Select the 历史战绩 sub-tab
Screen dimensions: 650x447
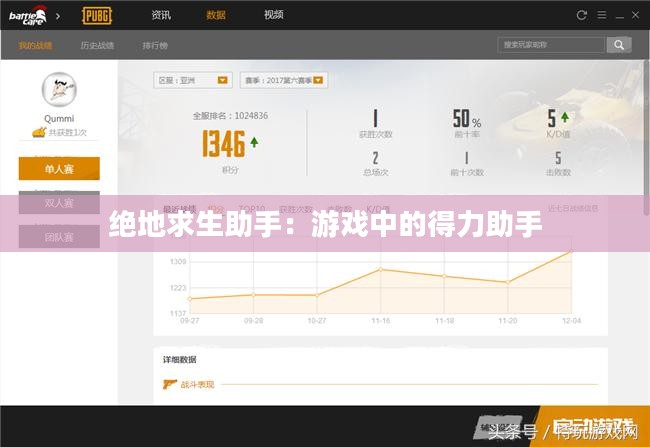point(97,45)
